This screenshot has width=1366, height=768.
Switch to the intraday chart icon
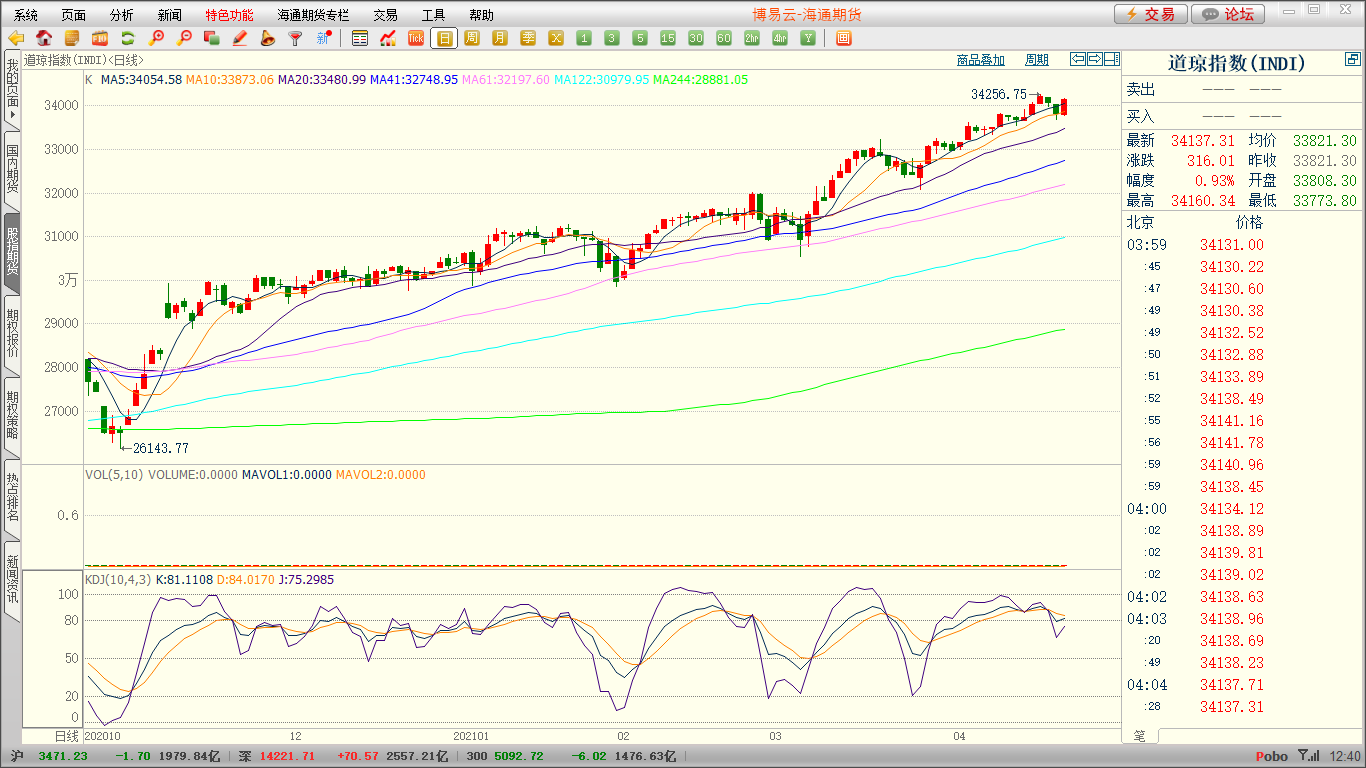click(x=388, y=38)
